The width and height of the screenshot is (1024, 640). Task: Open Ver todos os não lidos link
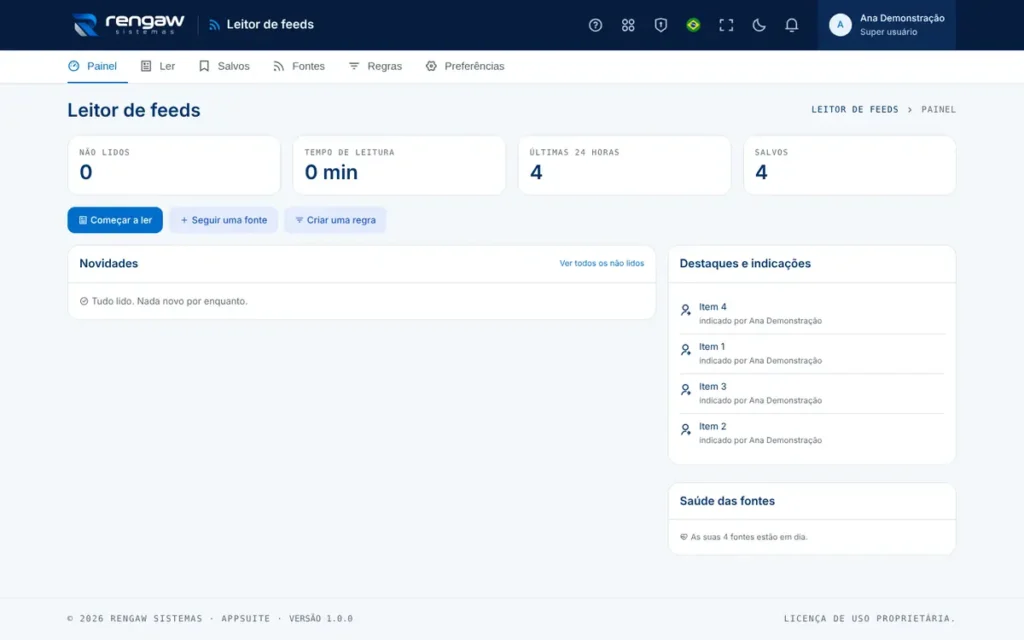click(601, 263)
